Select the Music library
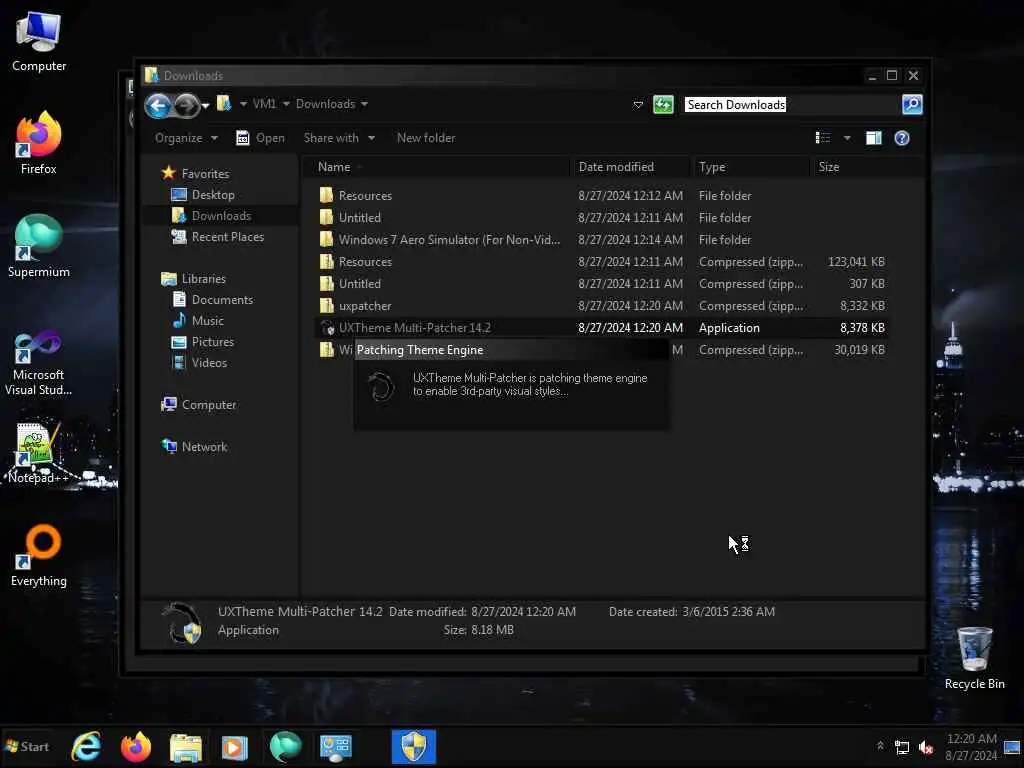The height and width of the screenshot is (768, 1024). pyautogui.click(x=198, y=321)
